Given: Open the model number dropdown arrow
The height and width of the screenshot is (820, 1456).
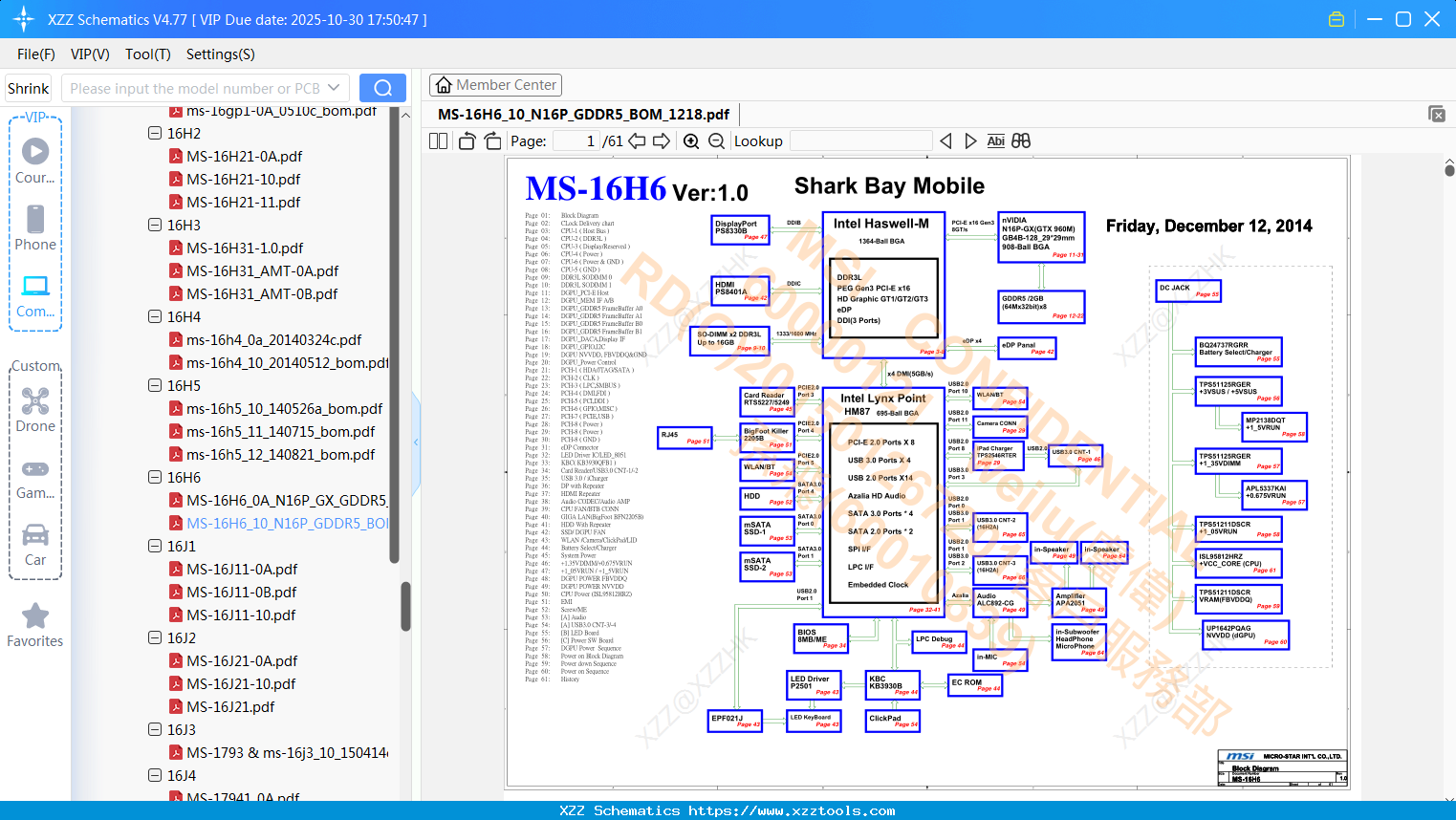Looking at the screenshot, I should point(334,88).
